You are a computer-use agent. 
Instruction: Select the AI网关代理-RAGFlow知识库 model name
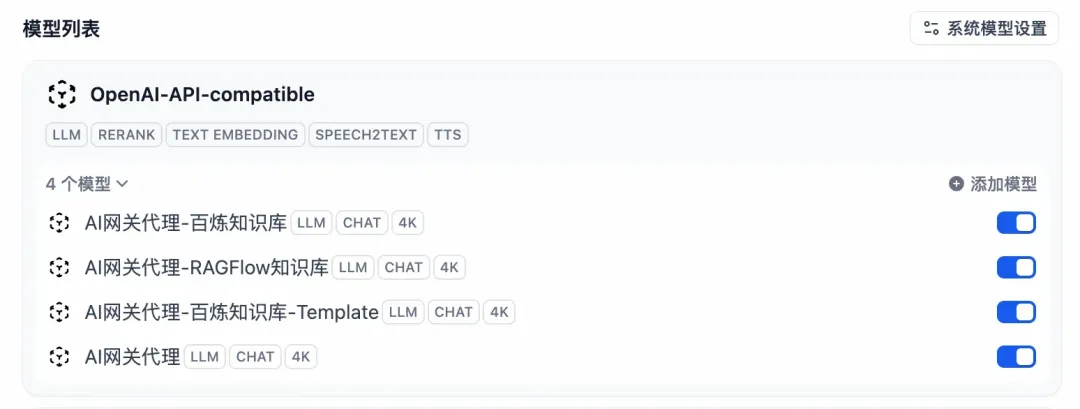coord(207,267)
